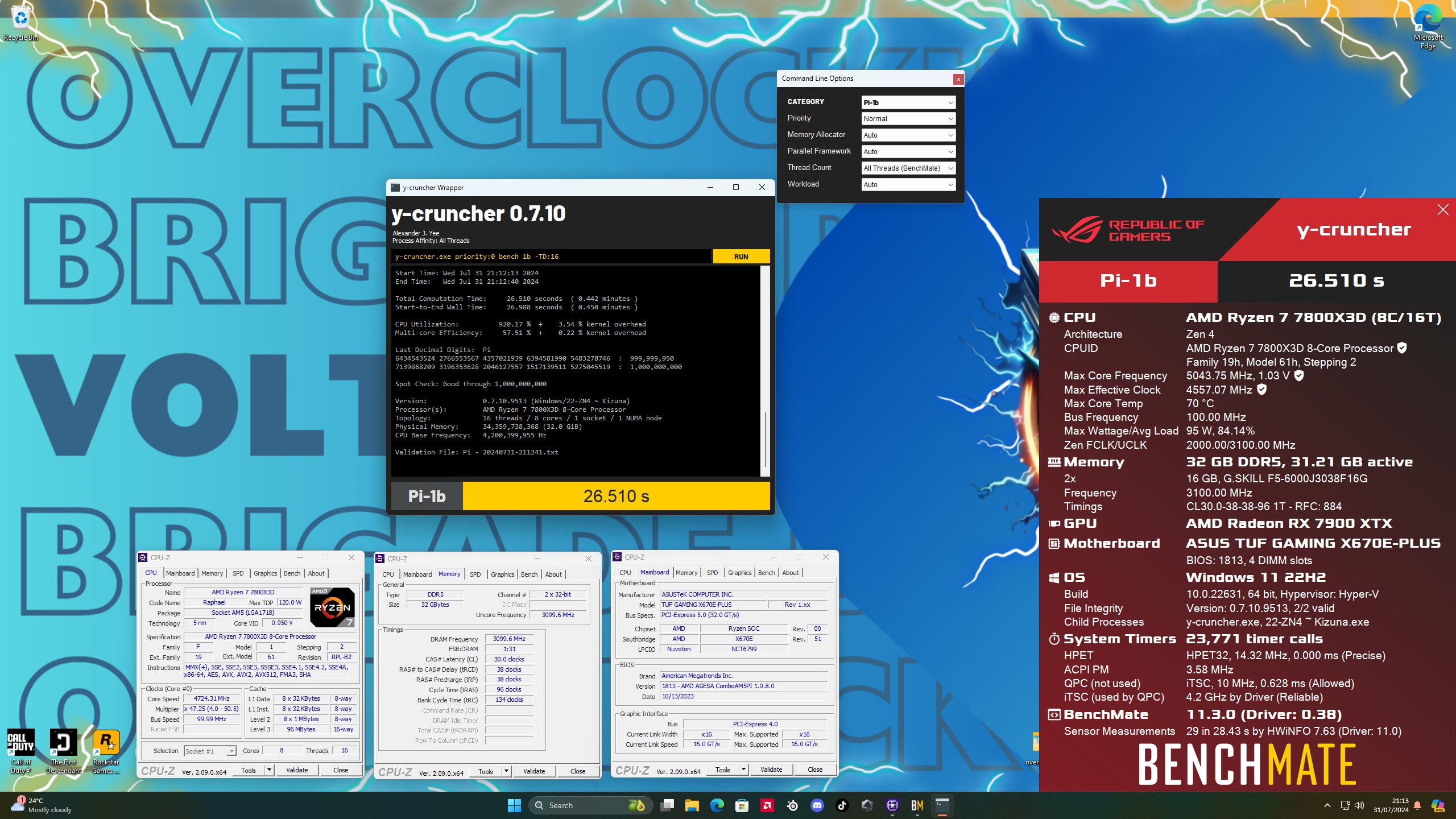Expand Tools arrow in CPU-Z Mainboard window
The height and width of the screenshot is (819, 1456).
(x=743, y=770)
